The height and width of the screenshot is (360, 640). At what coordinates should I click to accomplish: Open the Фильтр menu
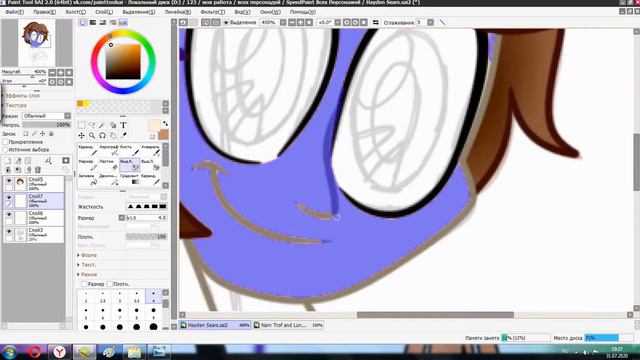click(x=213, y=12)
